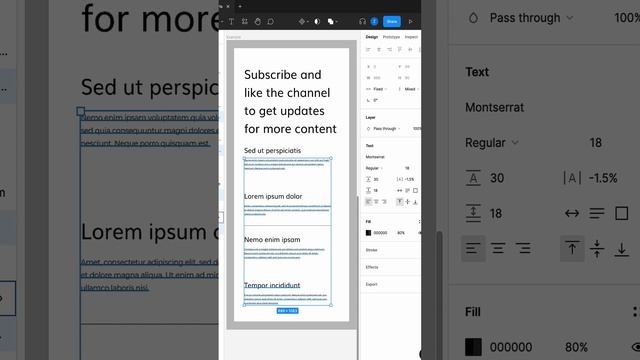Click the diamond Components icon in the toolbar
The image size is (640, 360).
(x=302, y=22)
